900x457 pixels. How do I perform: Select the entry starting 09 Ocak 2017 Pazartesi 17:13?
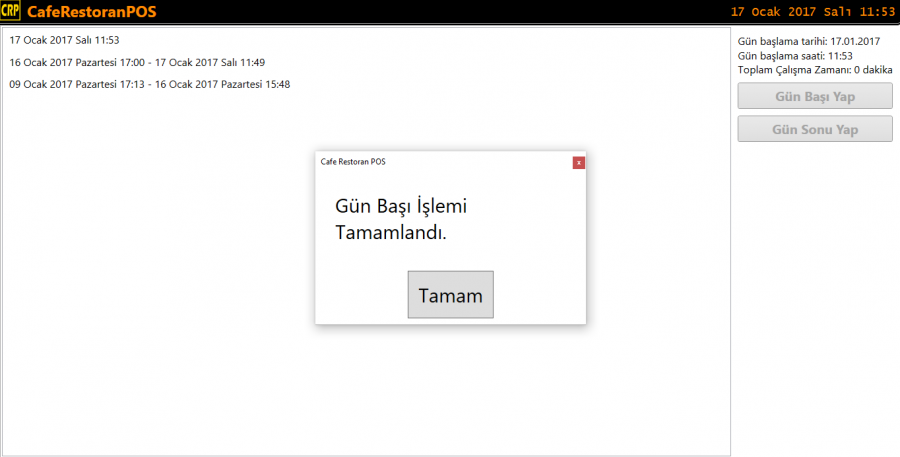point(149,84)
